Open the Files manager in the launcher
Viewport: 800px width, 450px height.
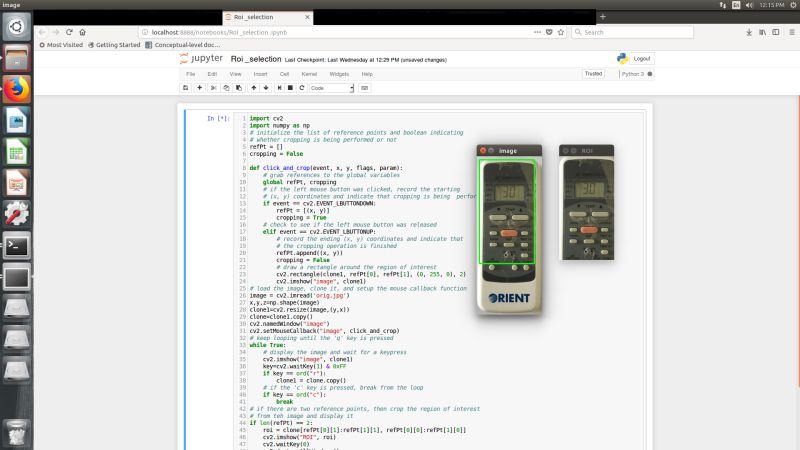pos(16,58)
